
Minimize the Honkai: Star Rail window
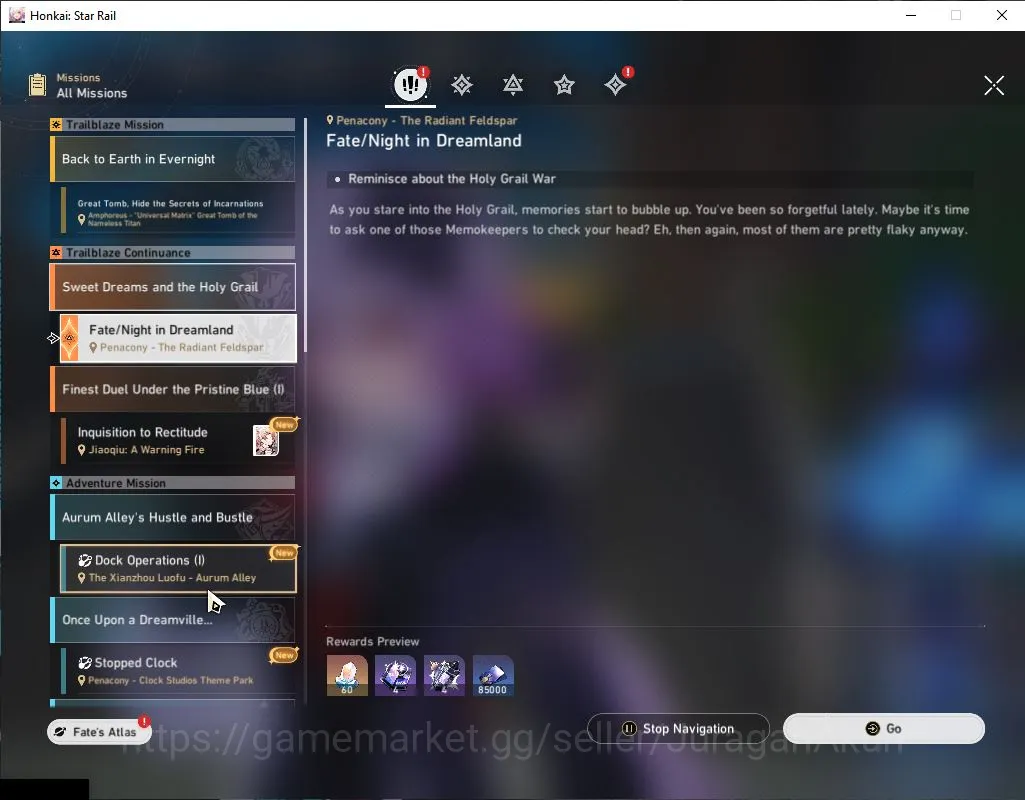[x=911, y=15]
